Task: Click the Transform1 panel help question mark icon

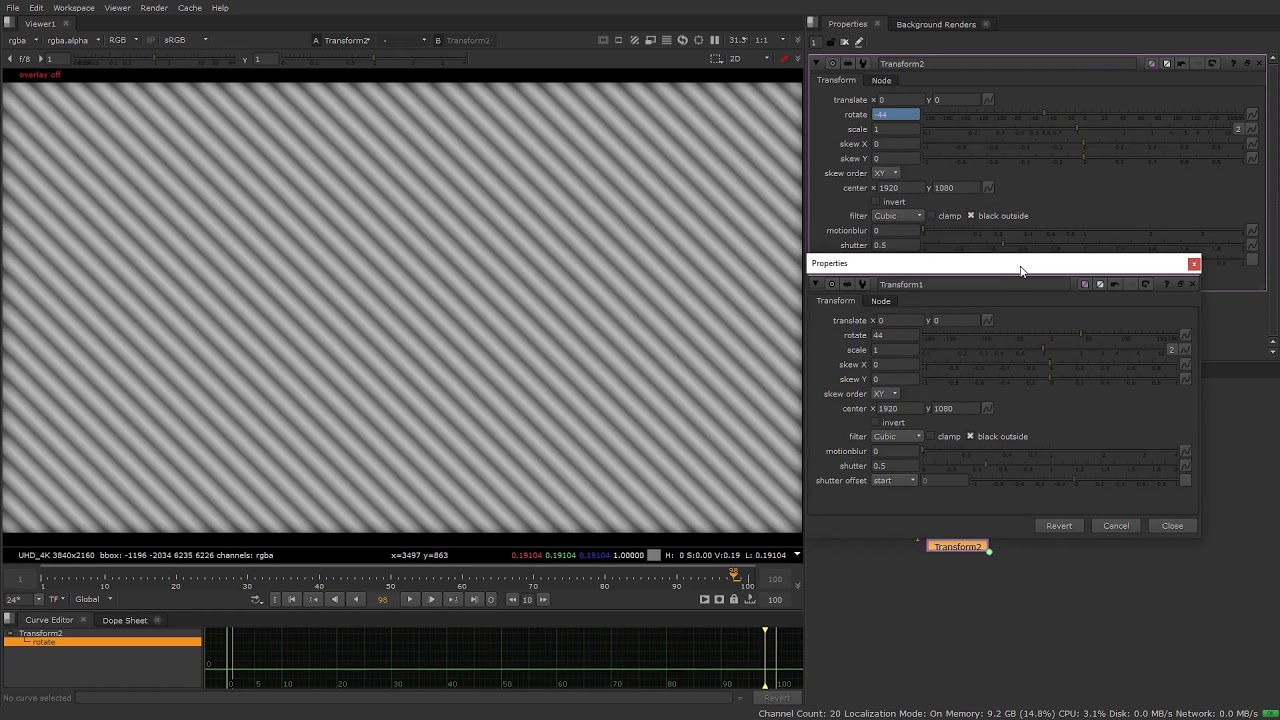Action: click(x=1166, y=284)
